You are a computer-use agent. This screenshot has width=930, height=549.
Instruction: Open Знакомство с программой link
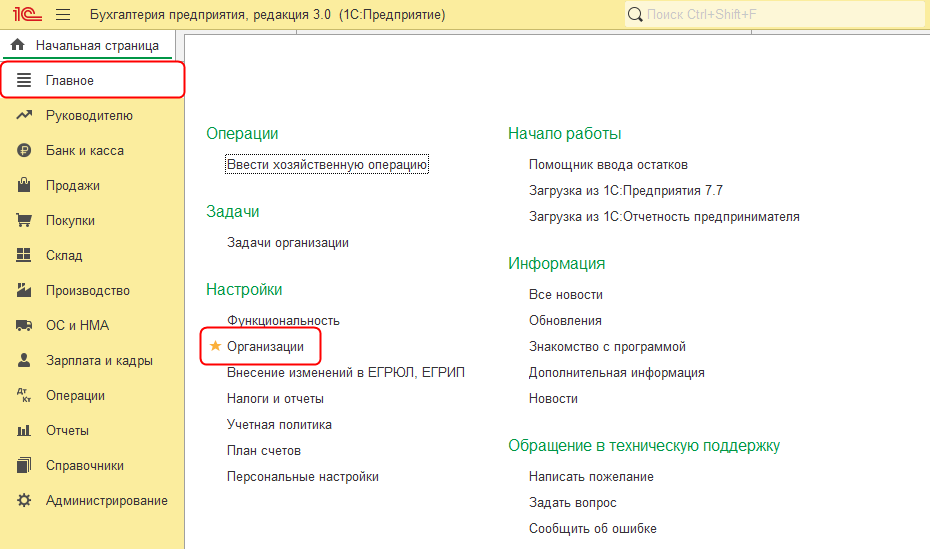(x=607, y=346)
